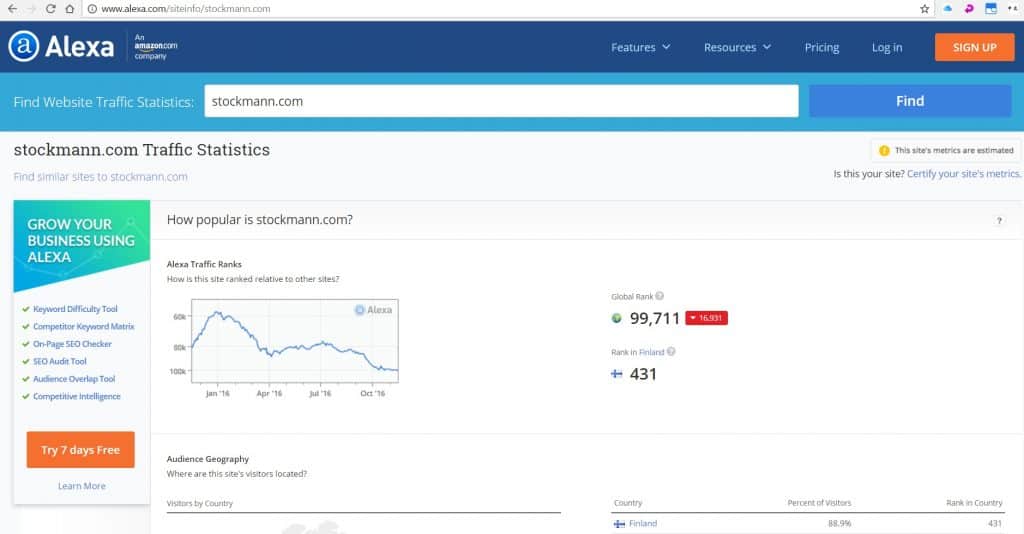Click Learn More link in sidebar
This screenshot has height=534, width=1024.
coord(82,486)
